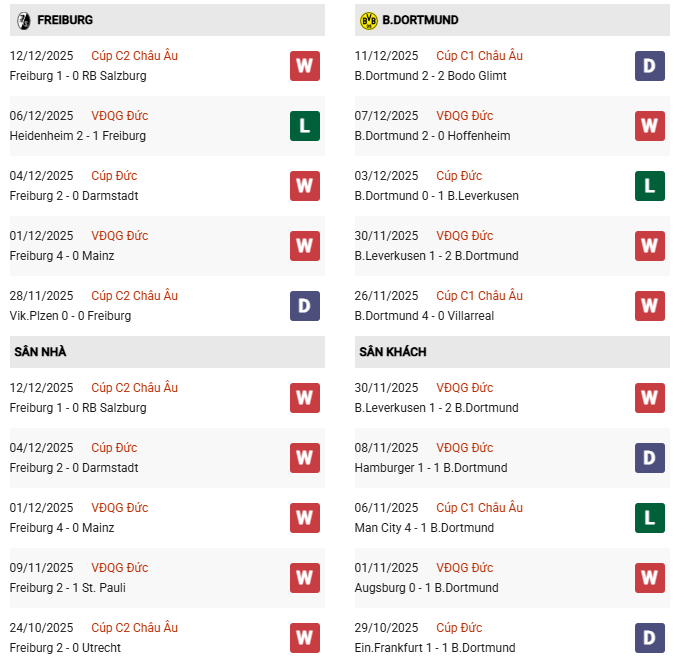
Task: Click green L badge for Heidenheim 2-1 Freiburg
Action: [305, 126]
